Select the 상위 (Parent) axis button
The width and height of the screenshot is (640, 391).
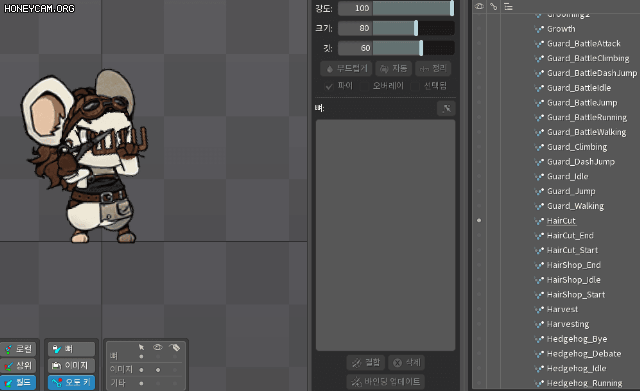[19, 366]
